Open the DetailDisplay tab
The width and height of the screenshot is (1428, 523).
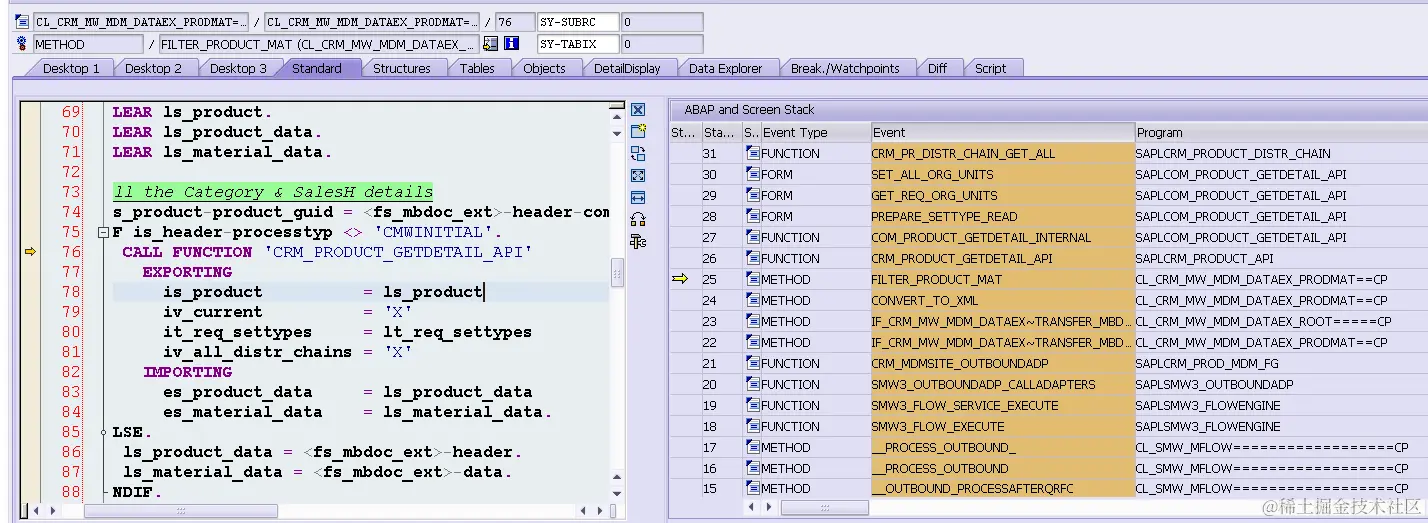tap(627, 68)
